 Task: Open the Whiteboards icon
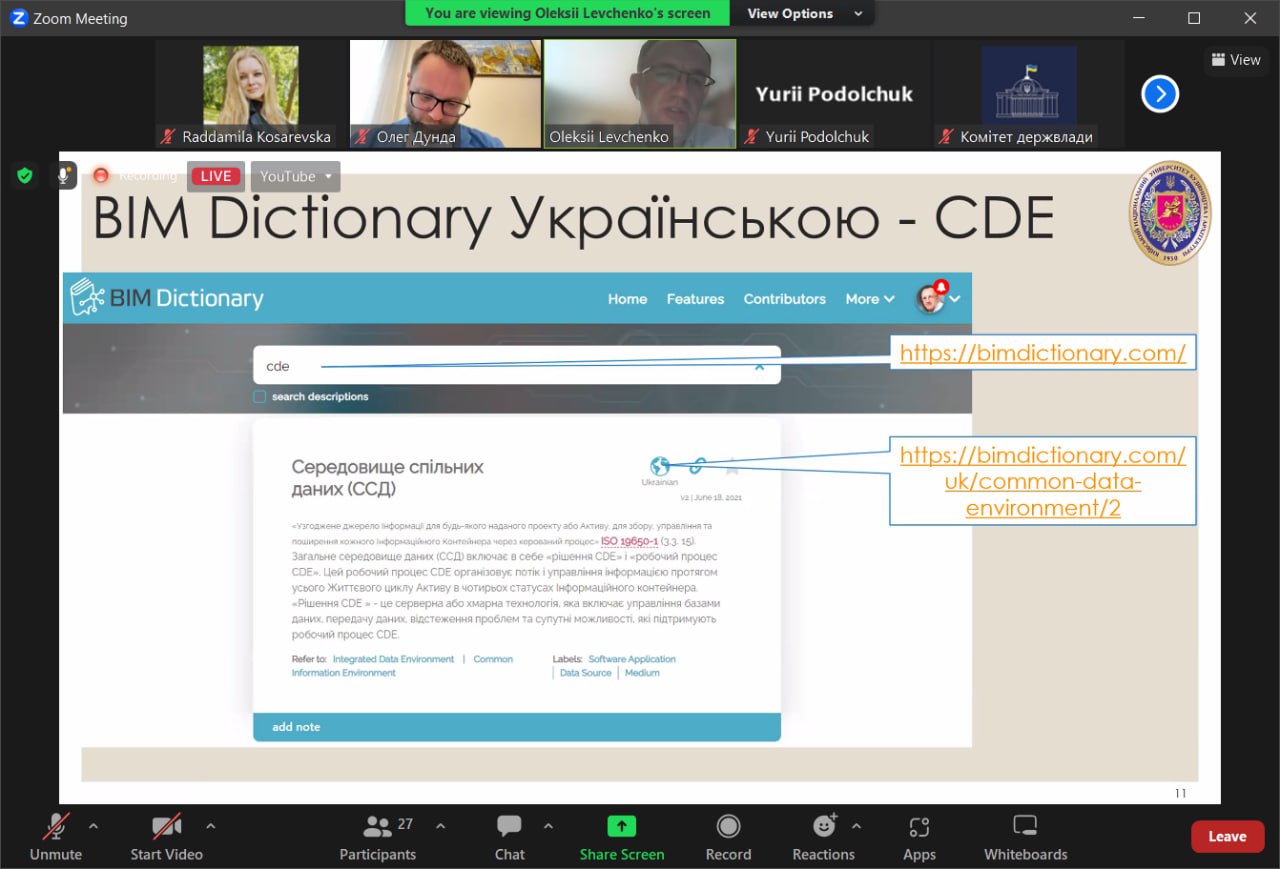pos(1025,826)
